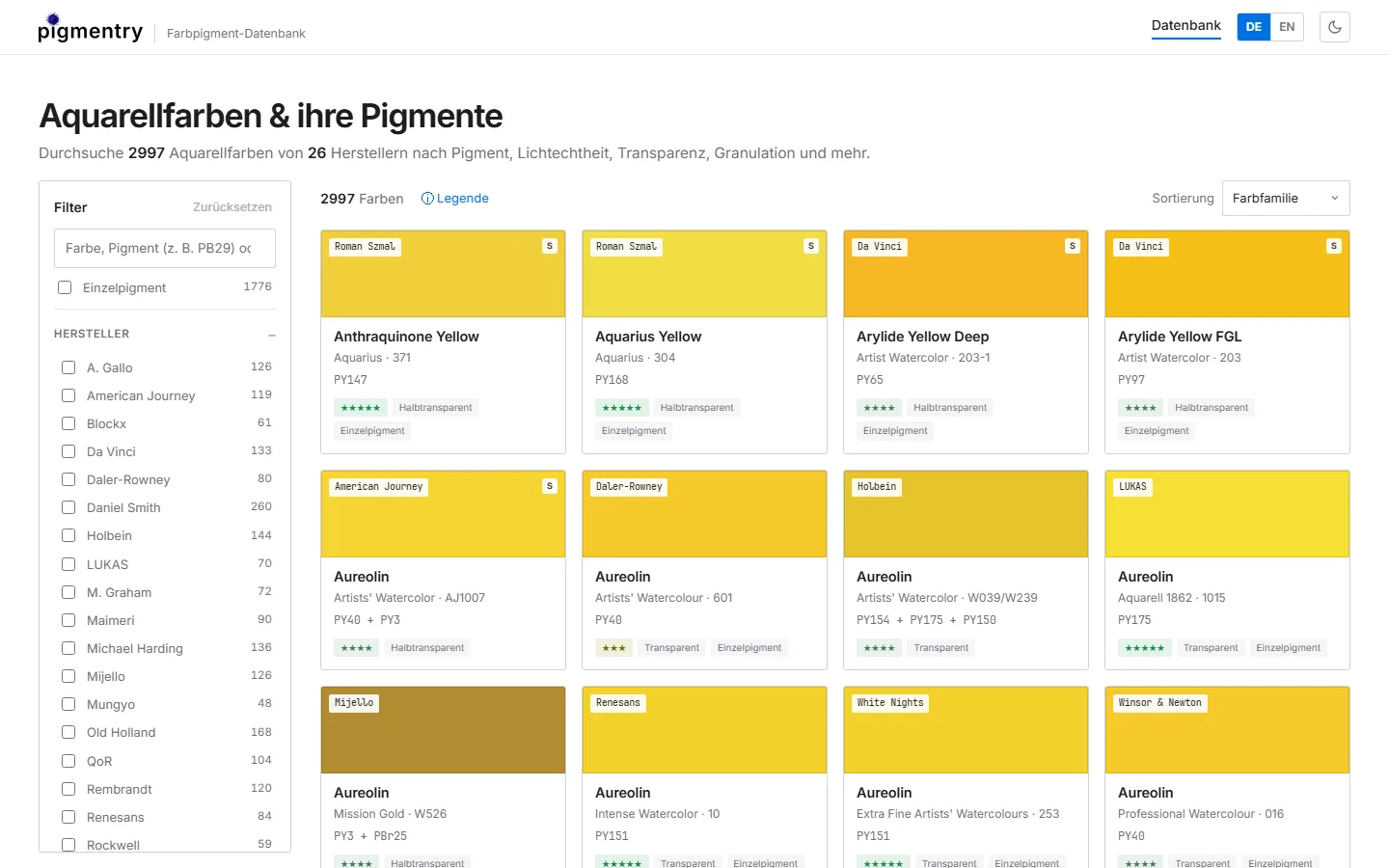Focus the pigment search input field

tap(165, 248)
